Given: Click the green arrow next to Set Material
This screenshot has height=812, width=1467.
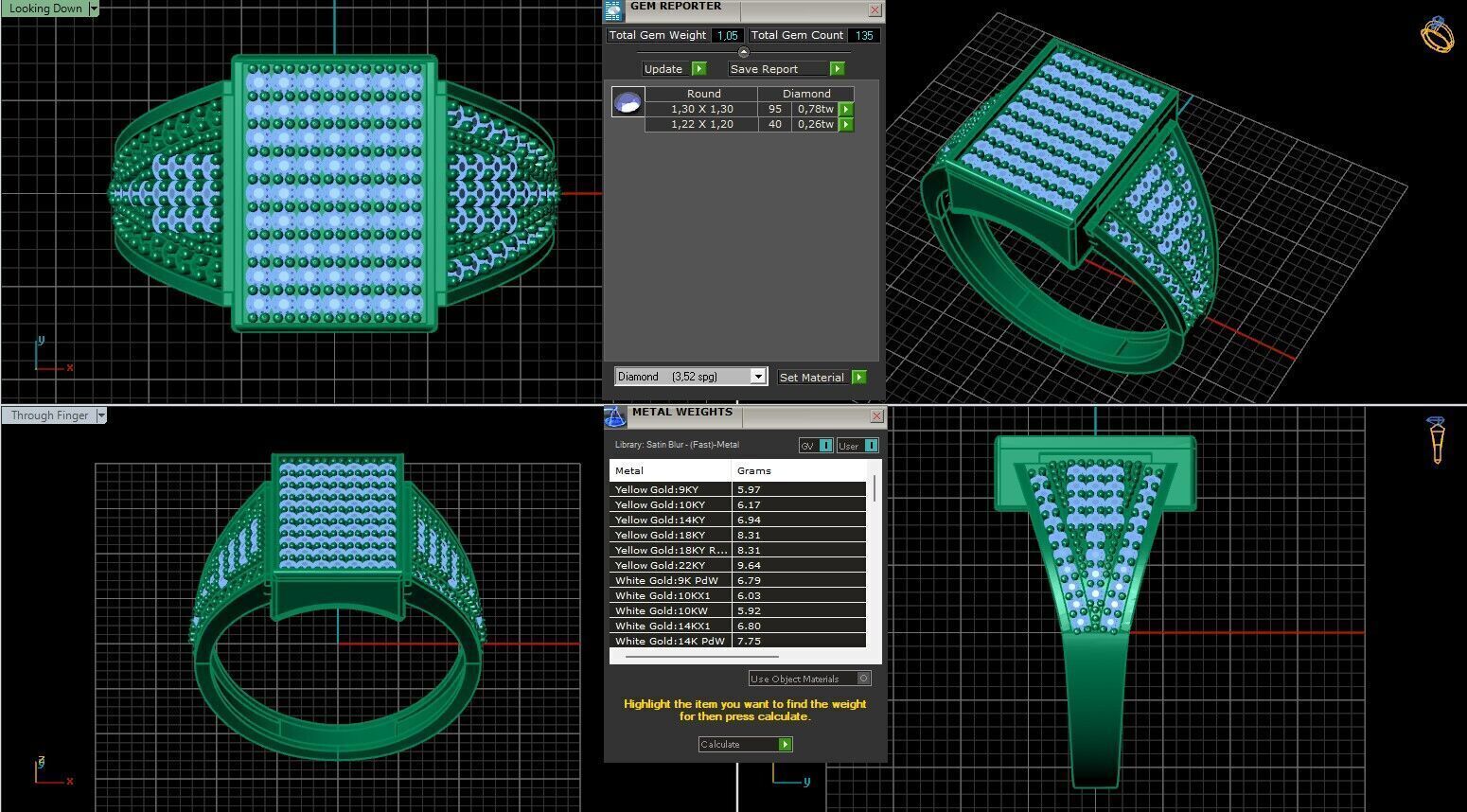Looking at the screenshot, I should tap(858, 377).
